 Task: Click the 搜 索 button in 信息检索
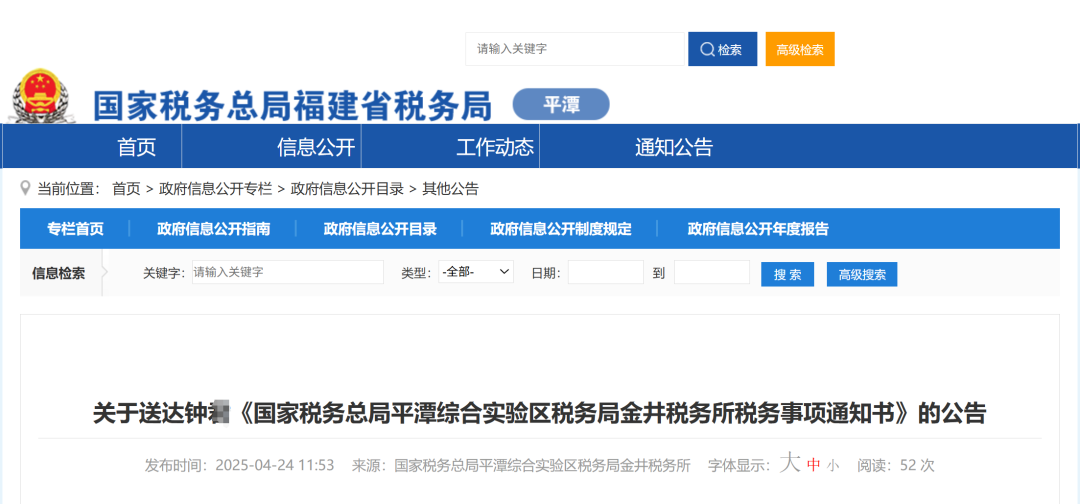(x=787, y=274)
